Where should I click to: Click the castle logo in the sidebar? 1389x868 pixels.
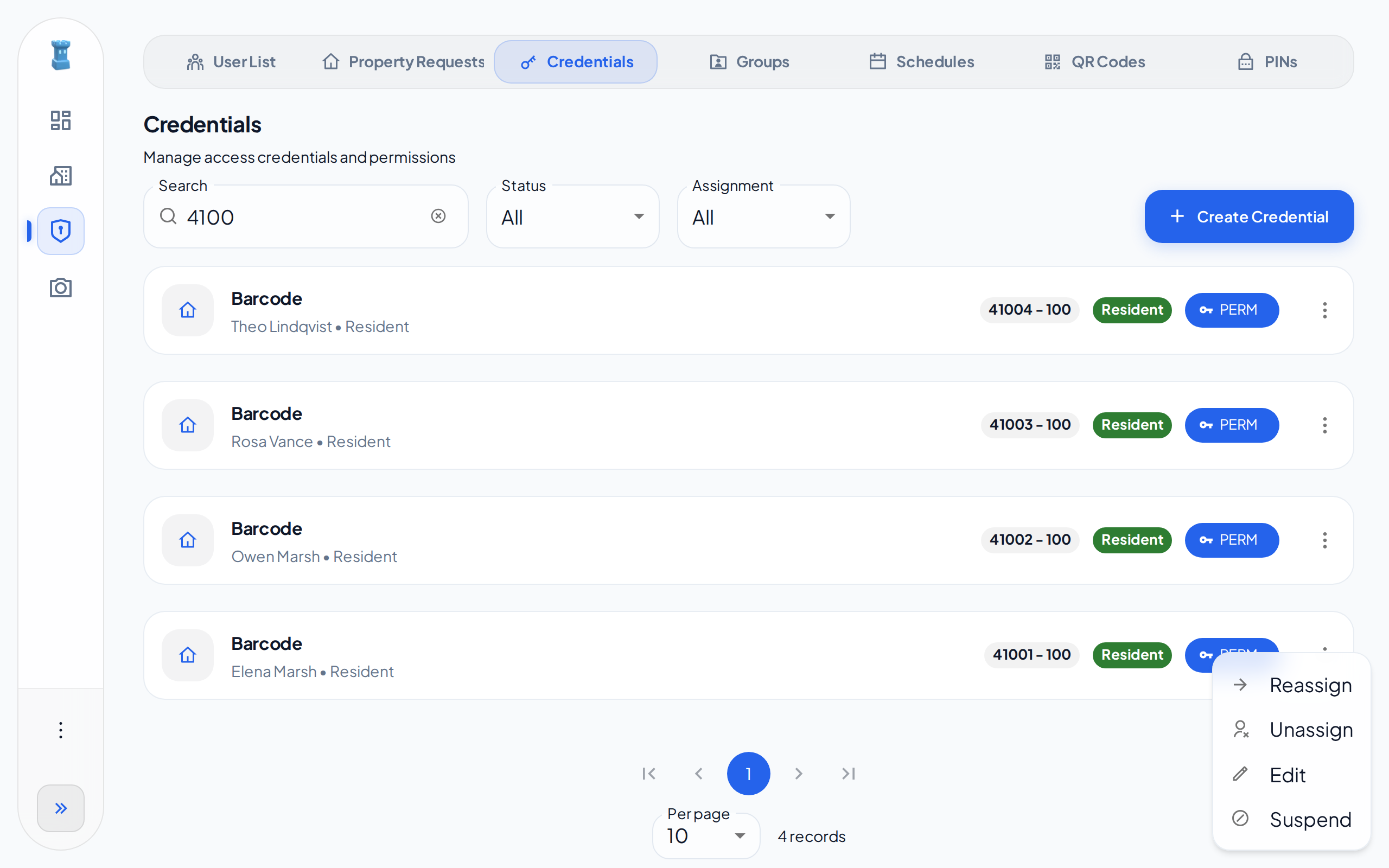click(x=61, y=55)
